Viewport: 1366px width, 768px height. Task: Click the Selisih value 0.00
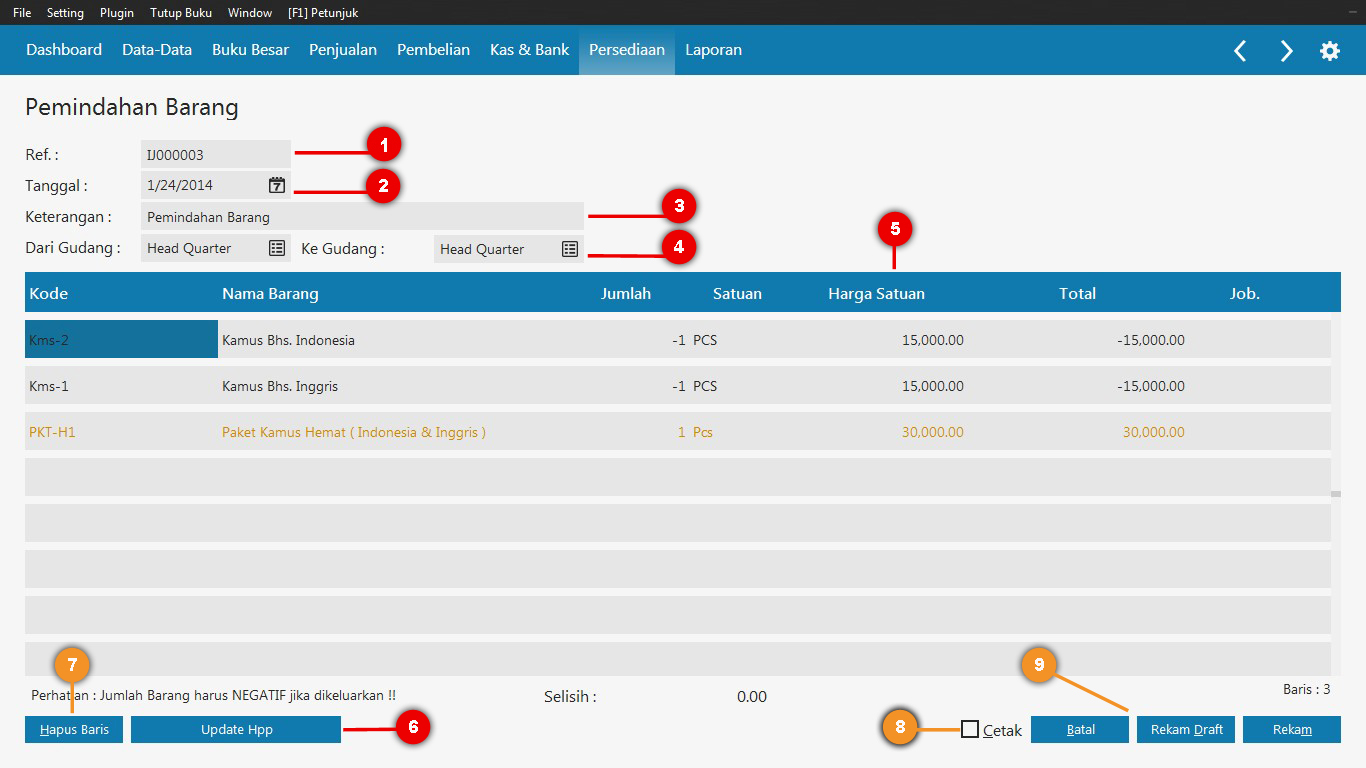[752, 697]
